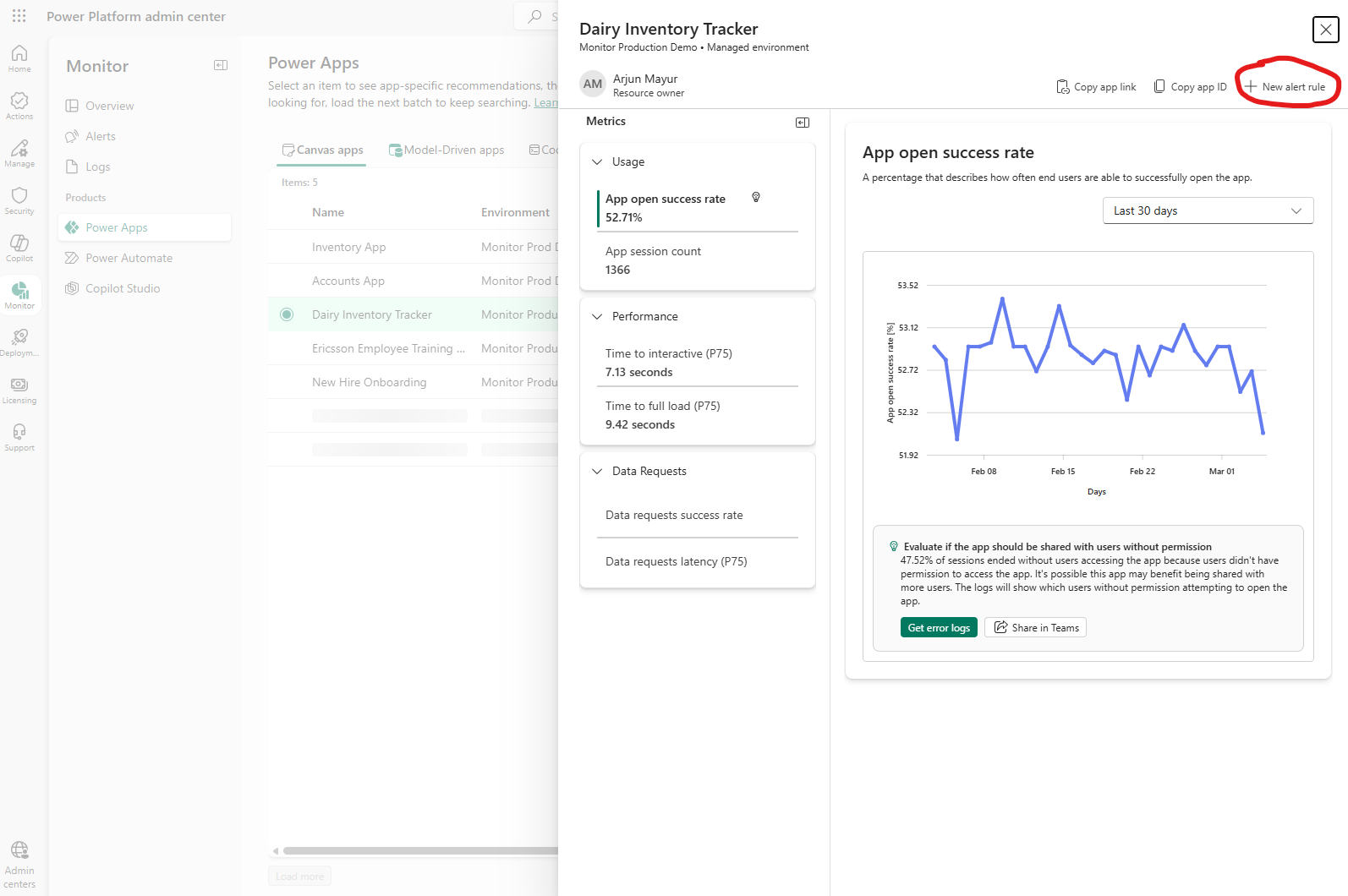
Task: Collapse the Performance section
Action: [x=597, y=316]
